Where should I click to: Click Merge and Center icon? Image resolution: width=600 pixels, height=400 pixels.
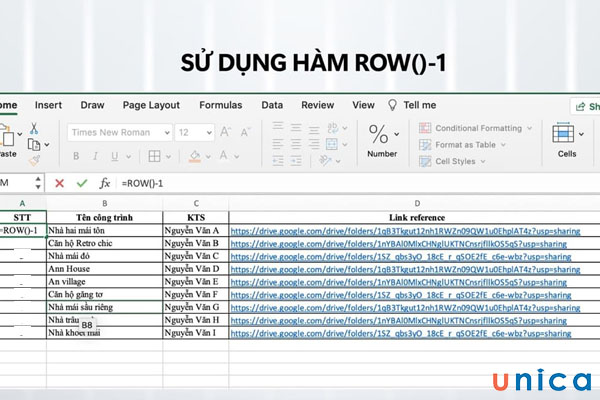[x=332, y=144]
